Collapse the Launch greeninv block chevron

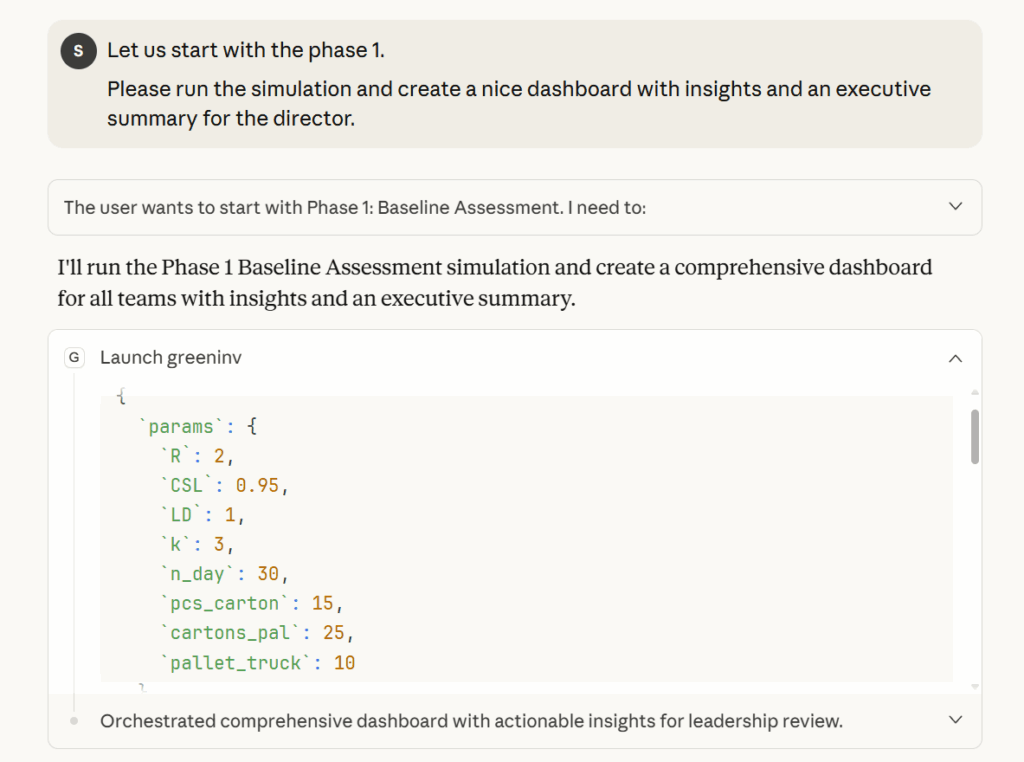pos(955,358)
